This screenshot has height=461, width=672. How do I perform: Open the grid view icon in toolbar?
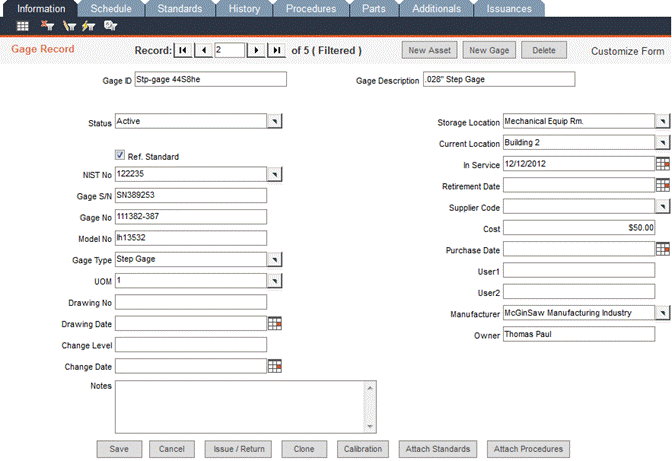pos(23,25)
